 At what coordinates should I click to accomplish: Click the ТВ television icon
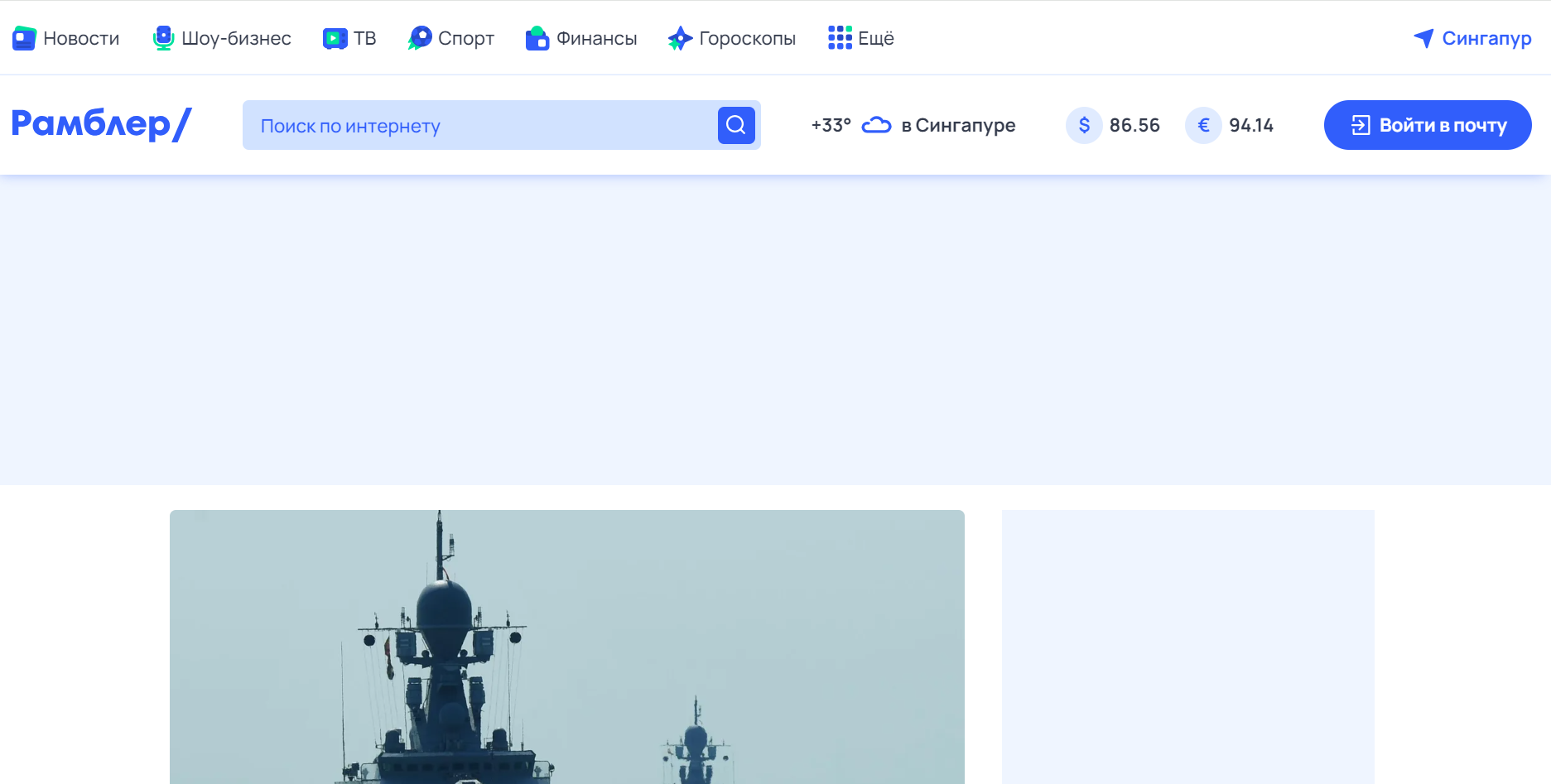[x=335, y=38]
